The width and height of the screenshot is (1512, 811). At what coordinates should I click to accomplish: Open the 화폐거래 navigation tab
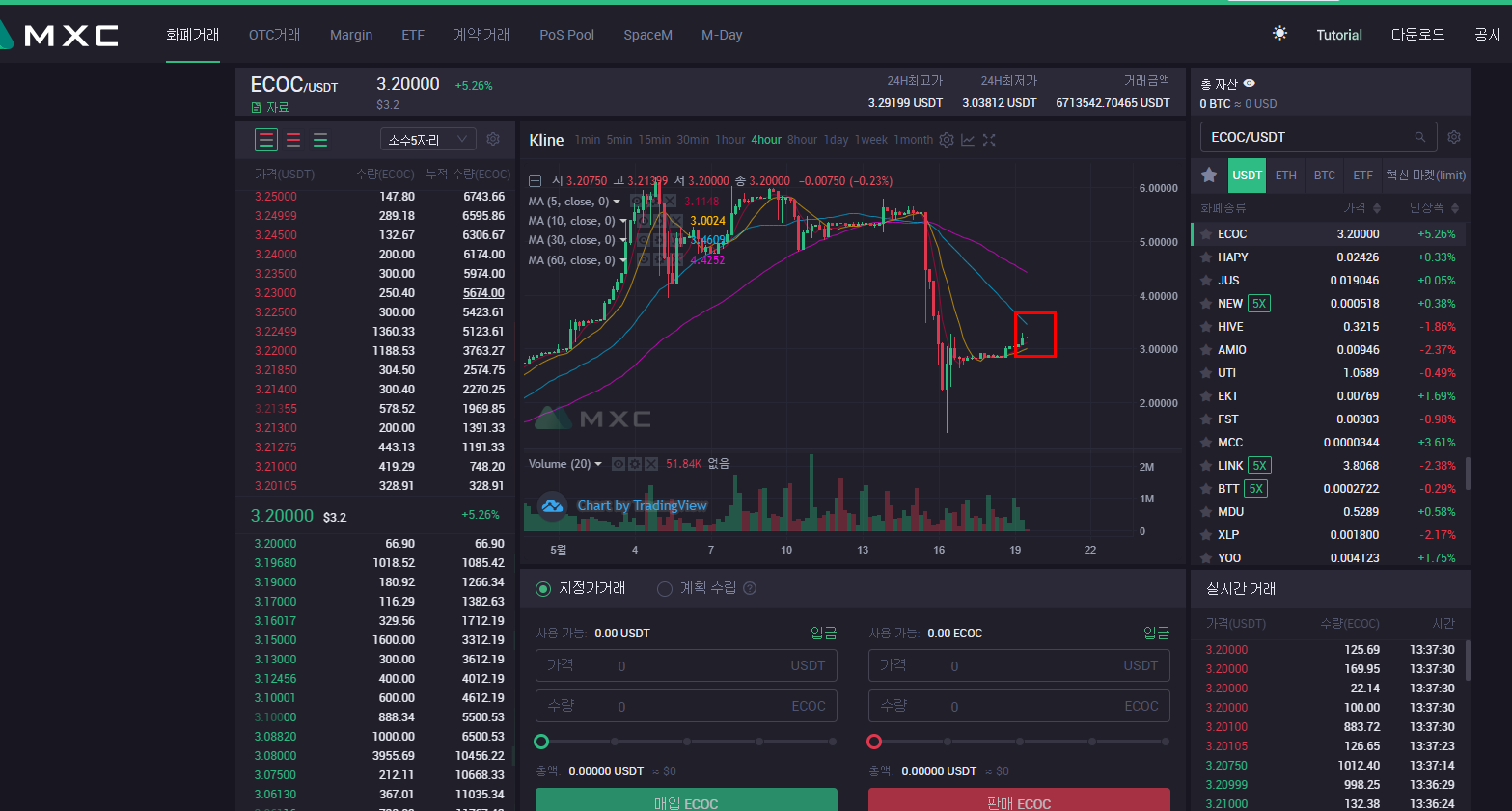[193, 35]
